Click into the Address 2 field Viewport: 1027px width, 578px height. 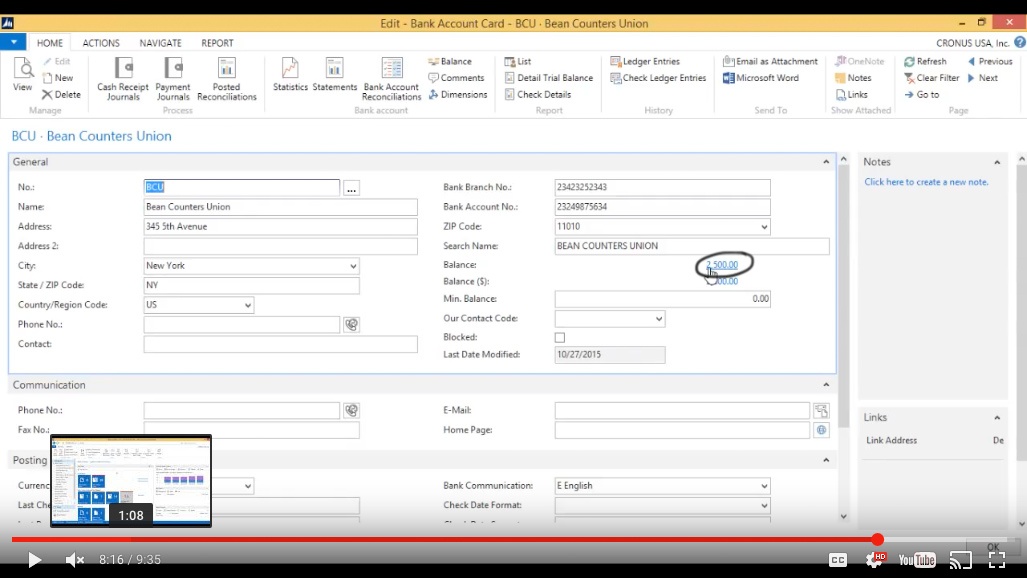pyautogui.click(x=280, y=246)
